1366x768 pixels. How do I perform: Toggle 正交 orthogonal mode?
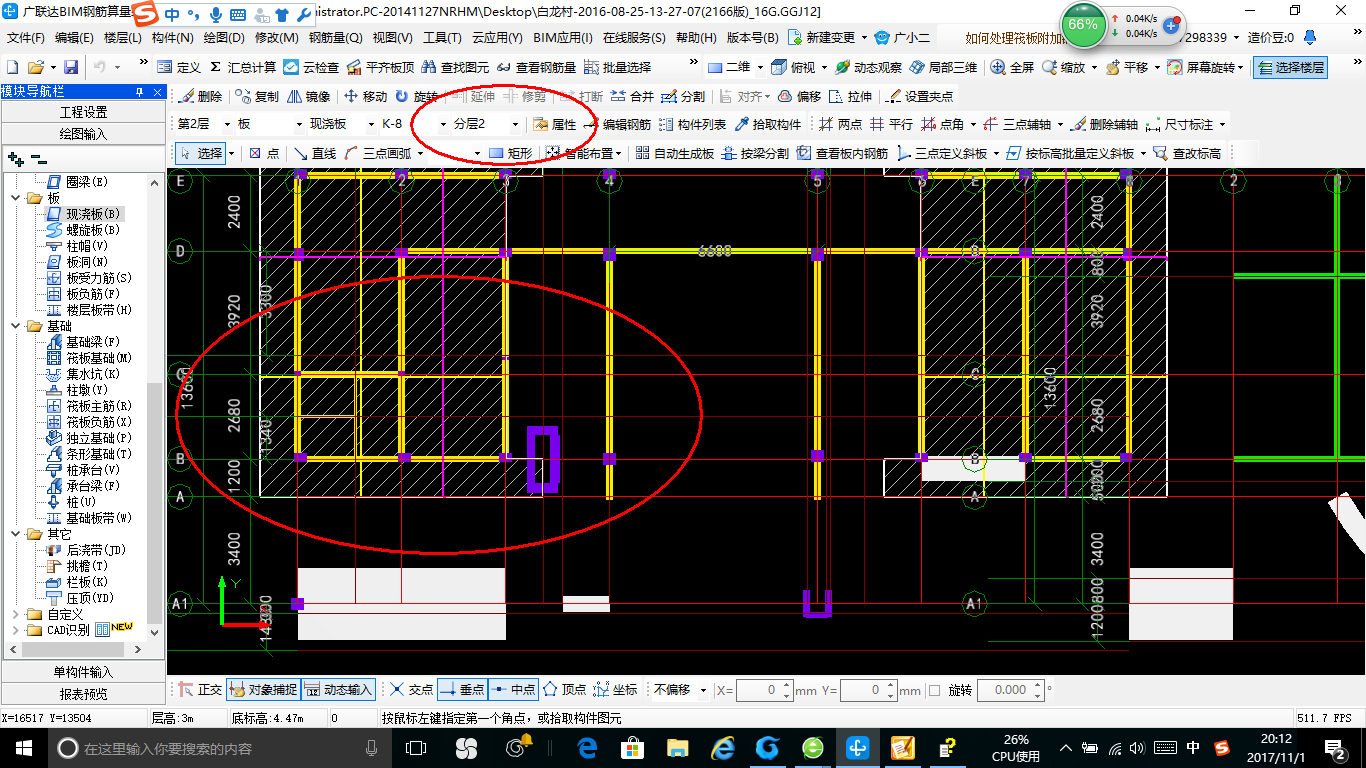pos(199,690)
